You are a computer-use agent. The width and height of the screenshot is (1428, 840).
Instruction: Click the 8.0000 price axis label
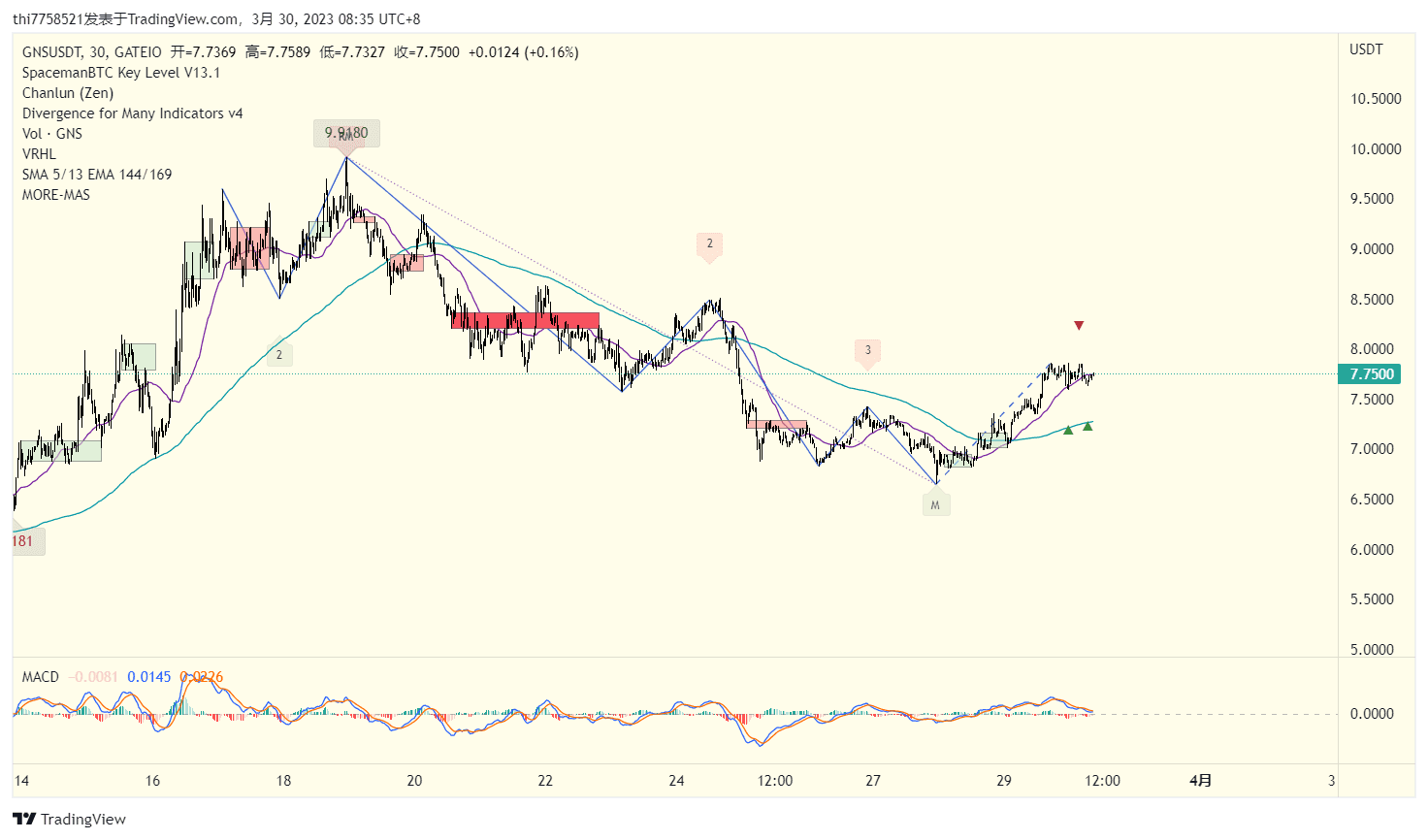(1372, 349)
